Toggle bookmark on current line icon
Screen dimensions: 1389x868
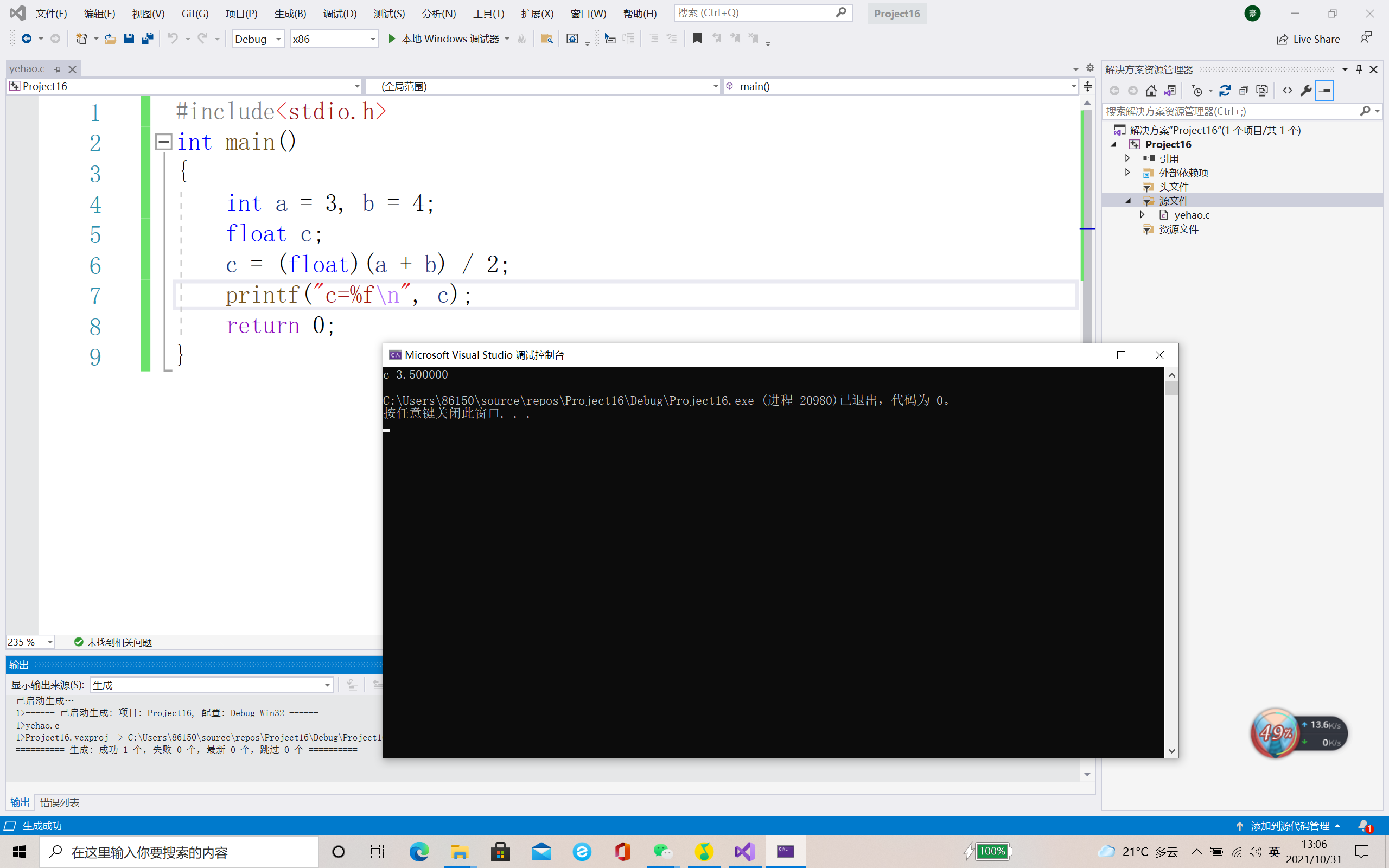coord(697,39)
